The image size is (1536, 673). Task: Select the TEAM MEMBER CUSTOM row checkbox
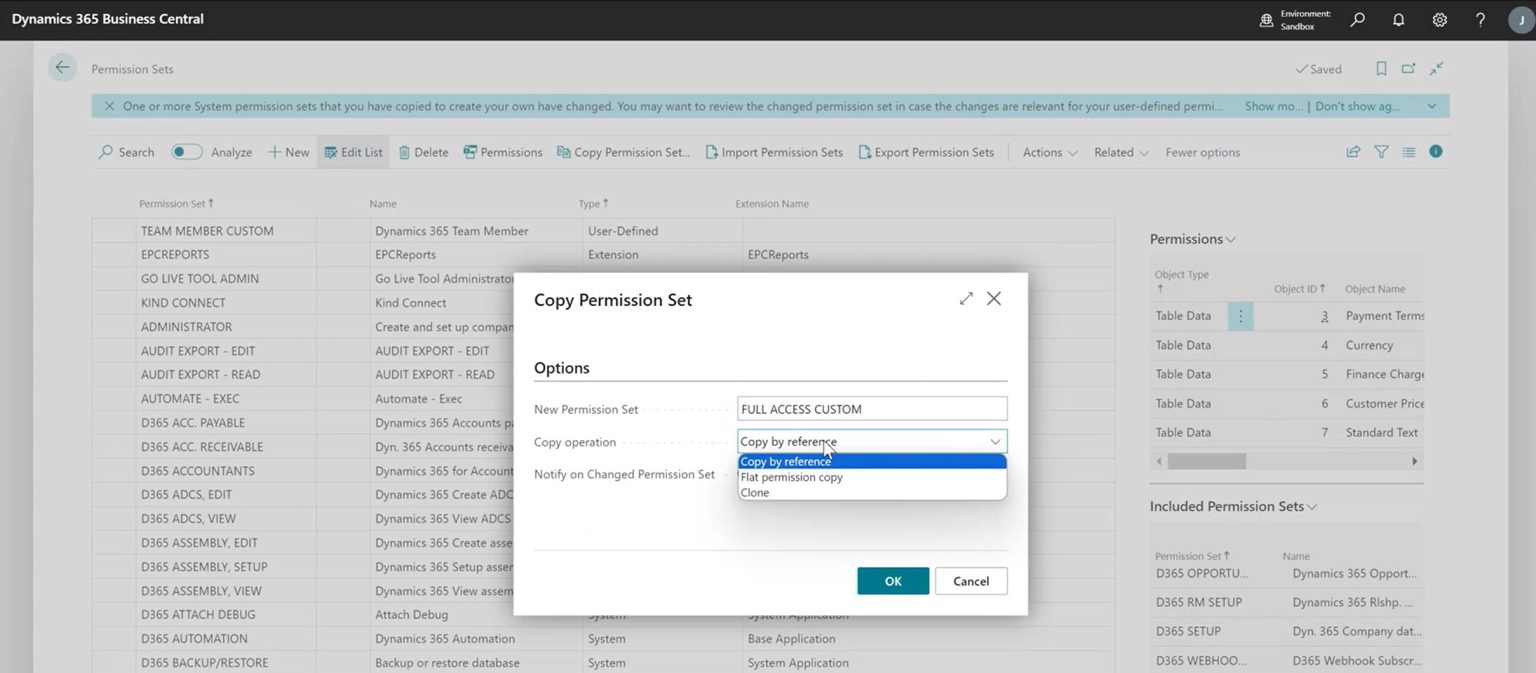click(112, 230)
